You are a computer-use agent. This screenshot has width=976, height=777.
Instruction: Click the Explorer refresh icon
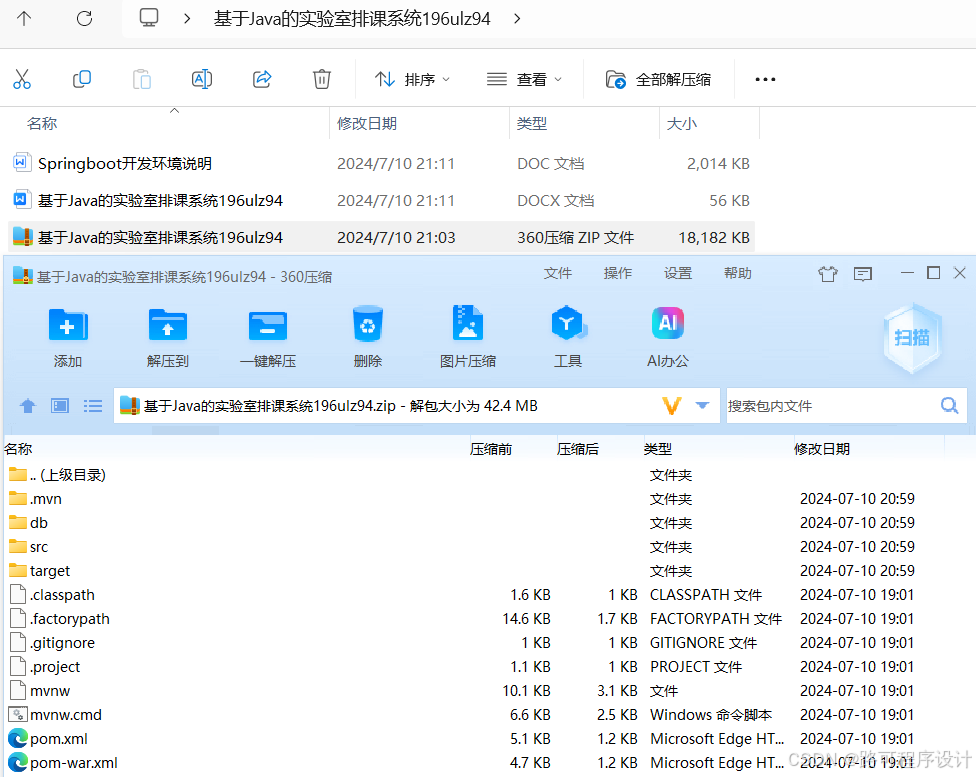(x=84, y=19)
